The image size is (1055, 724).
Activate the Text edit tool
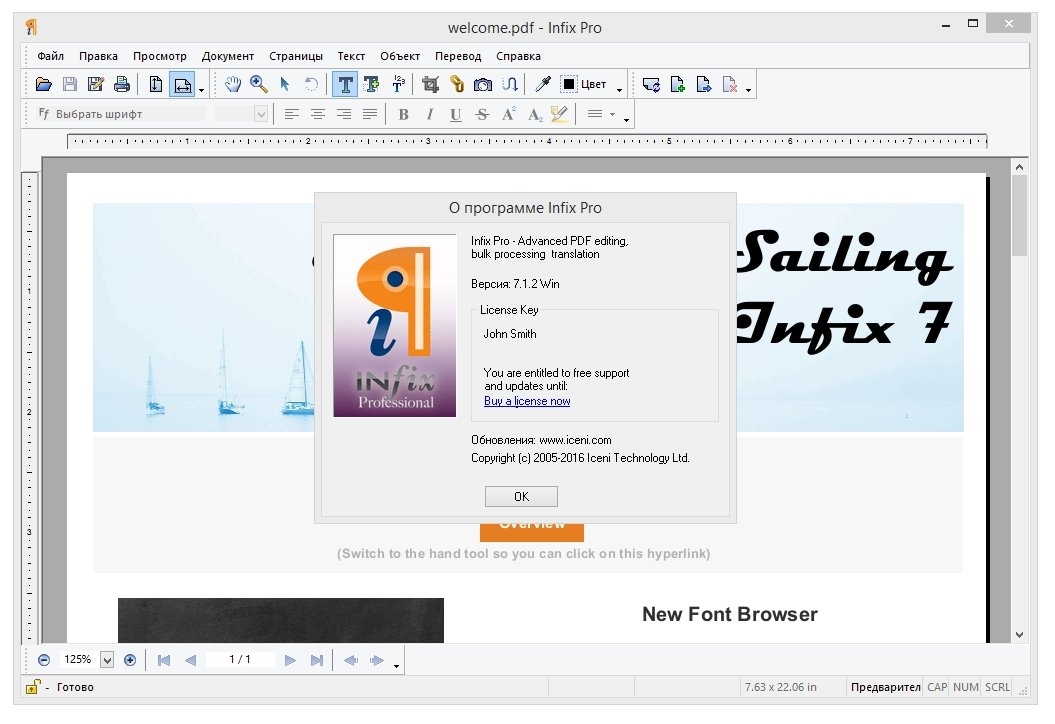[345, 85]
